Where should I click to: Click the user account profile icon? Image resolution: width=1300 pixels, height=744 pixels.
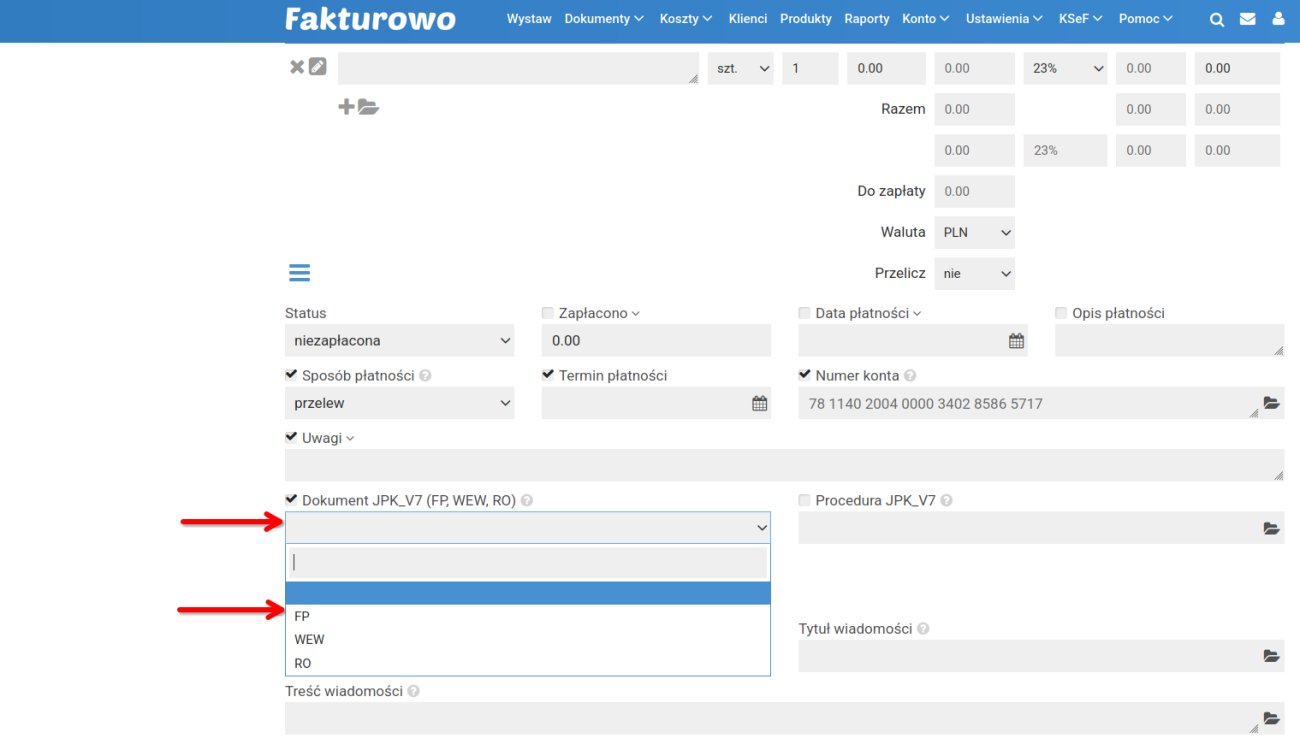coord(1278,19)
